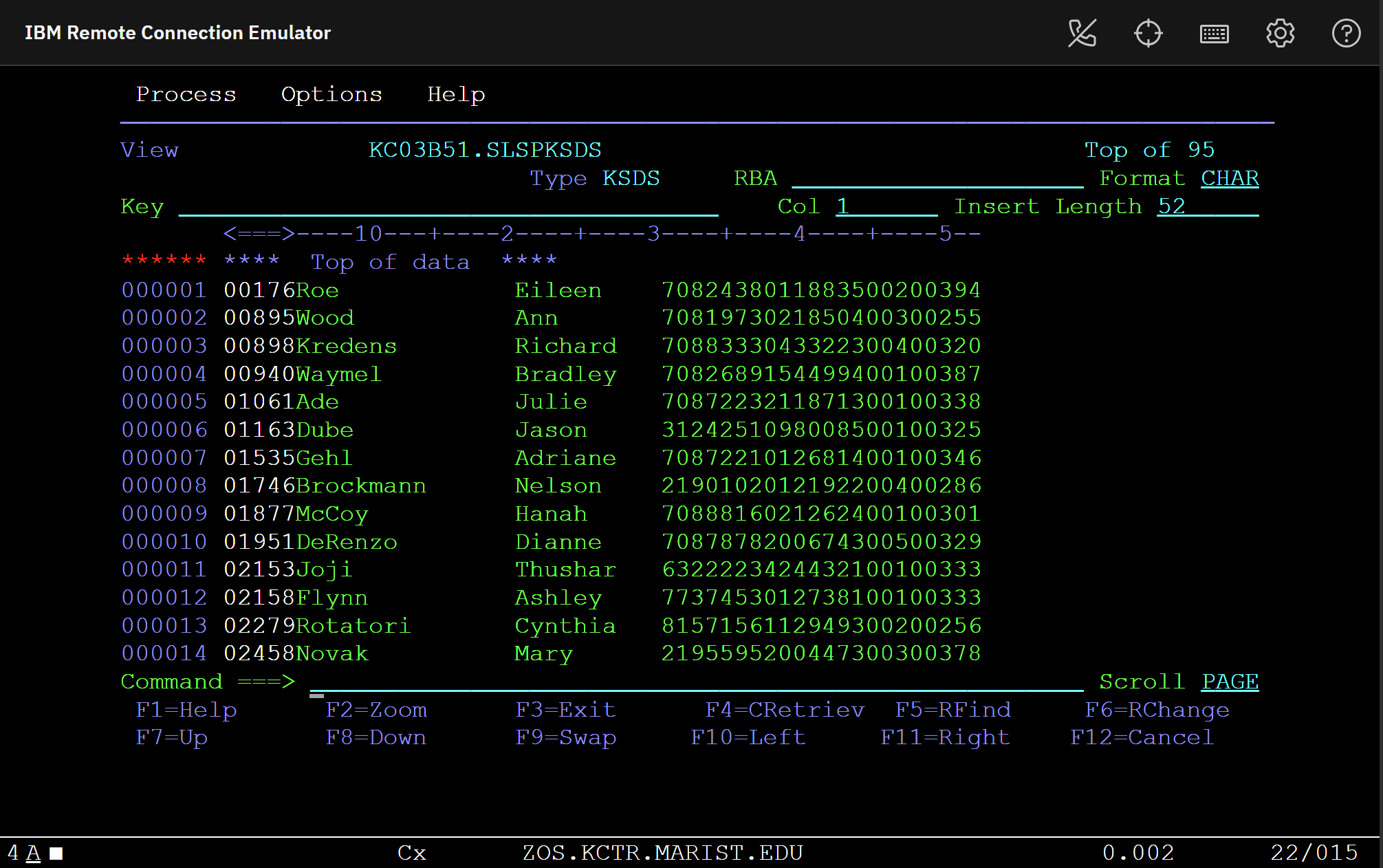Click the Key input field
Image resolution: width=1383 pixels, height=868 pixels.
448,206
